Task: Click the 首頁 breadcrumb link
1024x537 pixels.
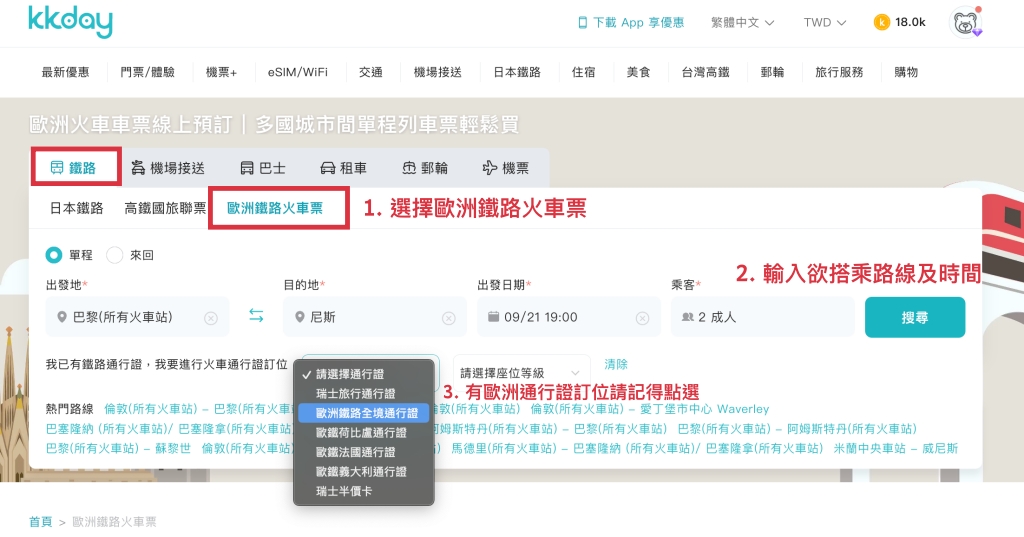Action: point(40,521)
